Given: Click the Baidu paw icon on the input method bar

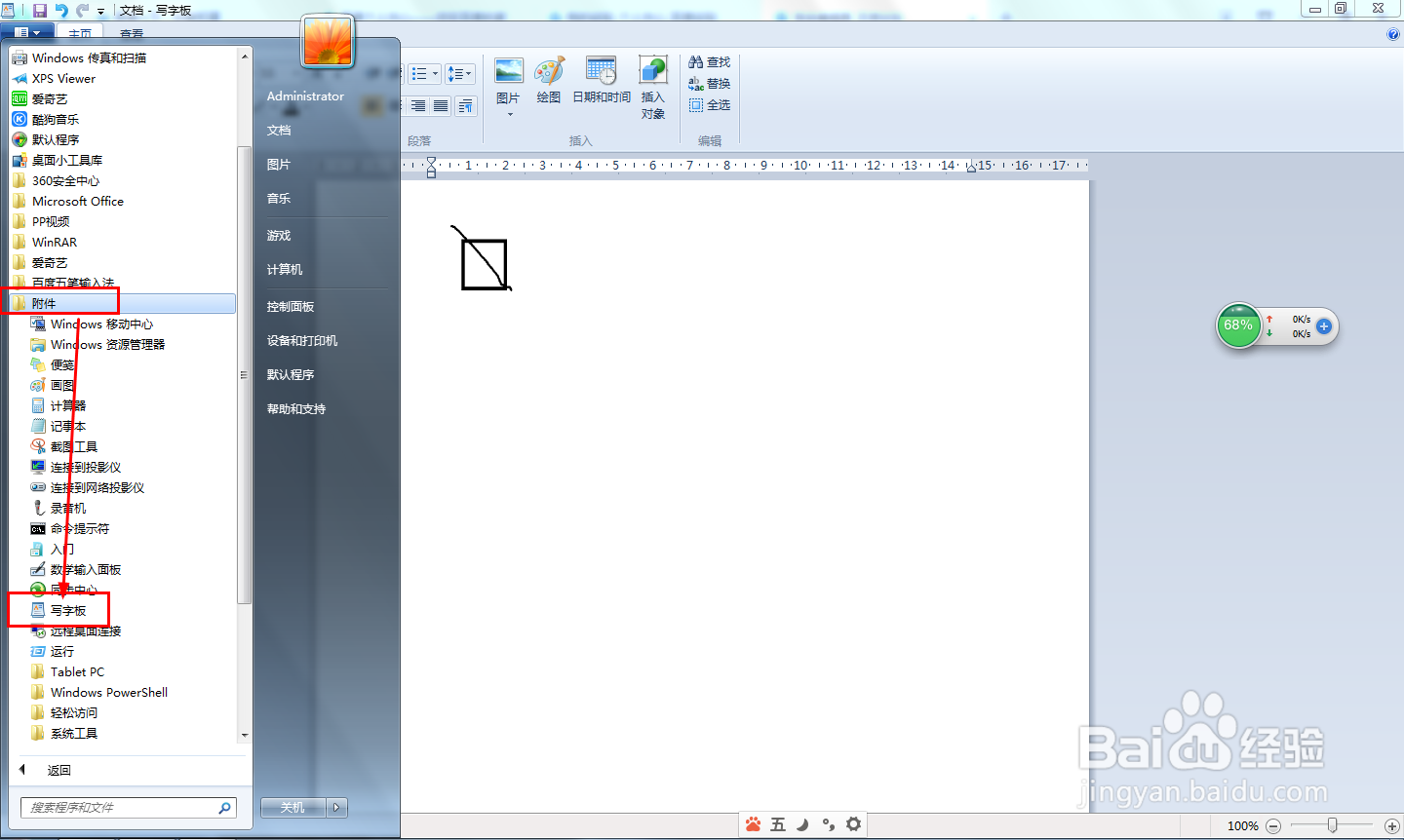Looking at the screenshot, I should click(x=753, y=824).
